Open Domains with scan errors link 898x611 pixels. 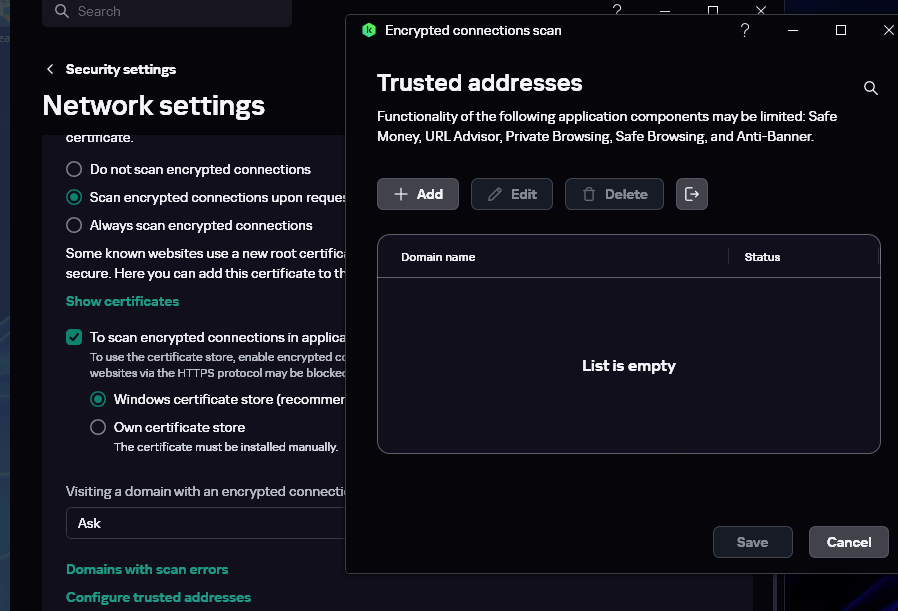147,569
